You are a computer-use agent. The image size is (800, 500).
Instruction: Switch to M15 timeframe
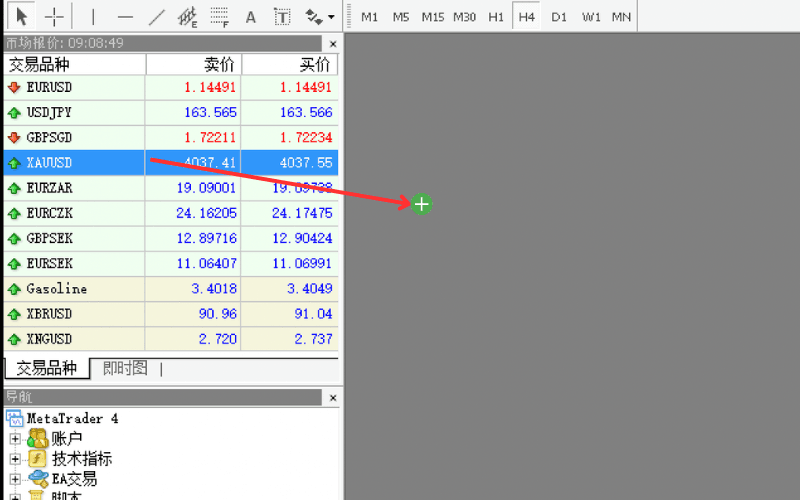pyautogui.click(x=433, y=17)
